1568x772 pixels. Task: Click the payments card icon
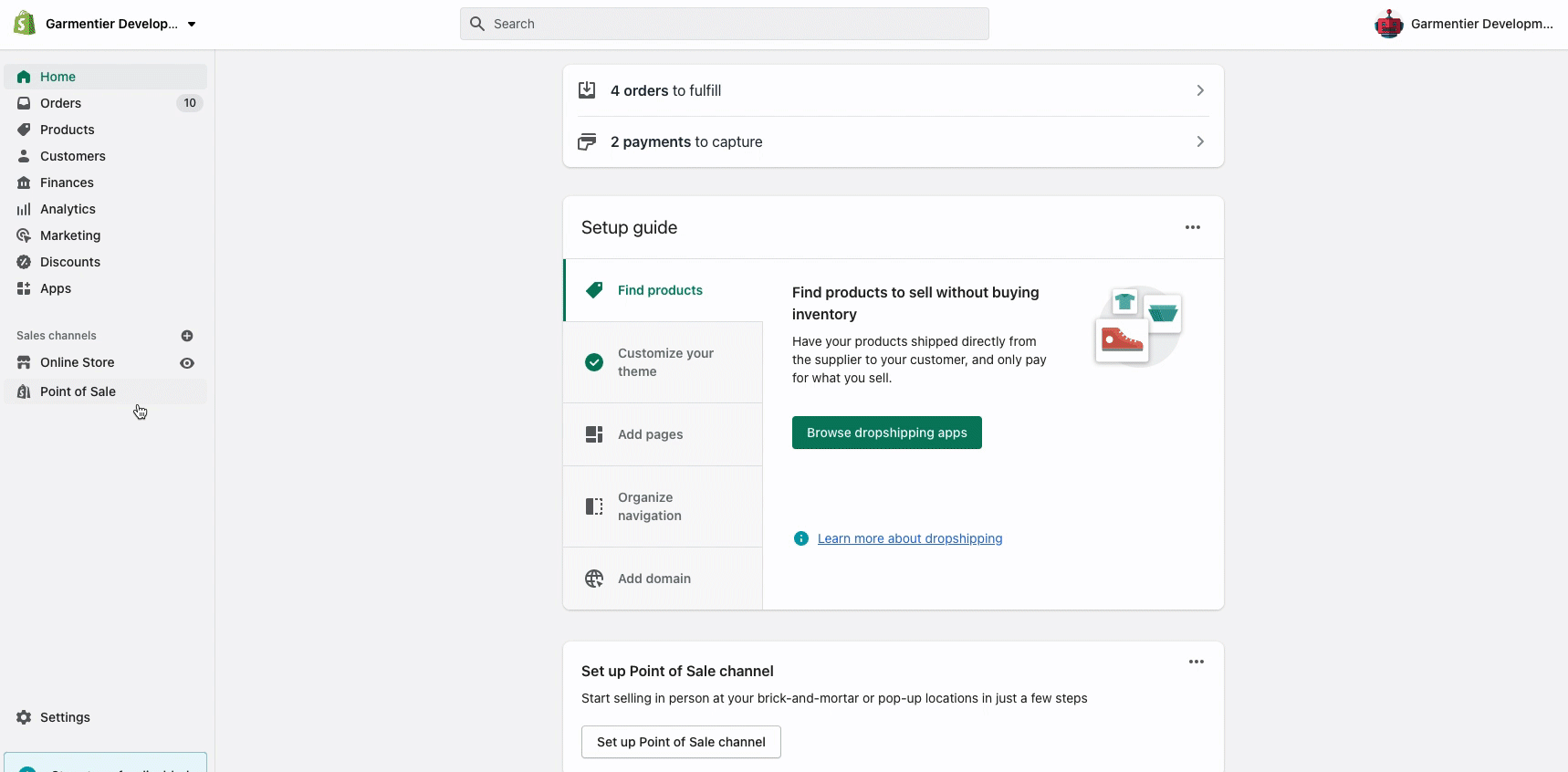pos(587,141)
